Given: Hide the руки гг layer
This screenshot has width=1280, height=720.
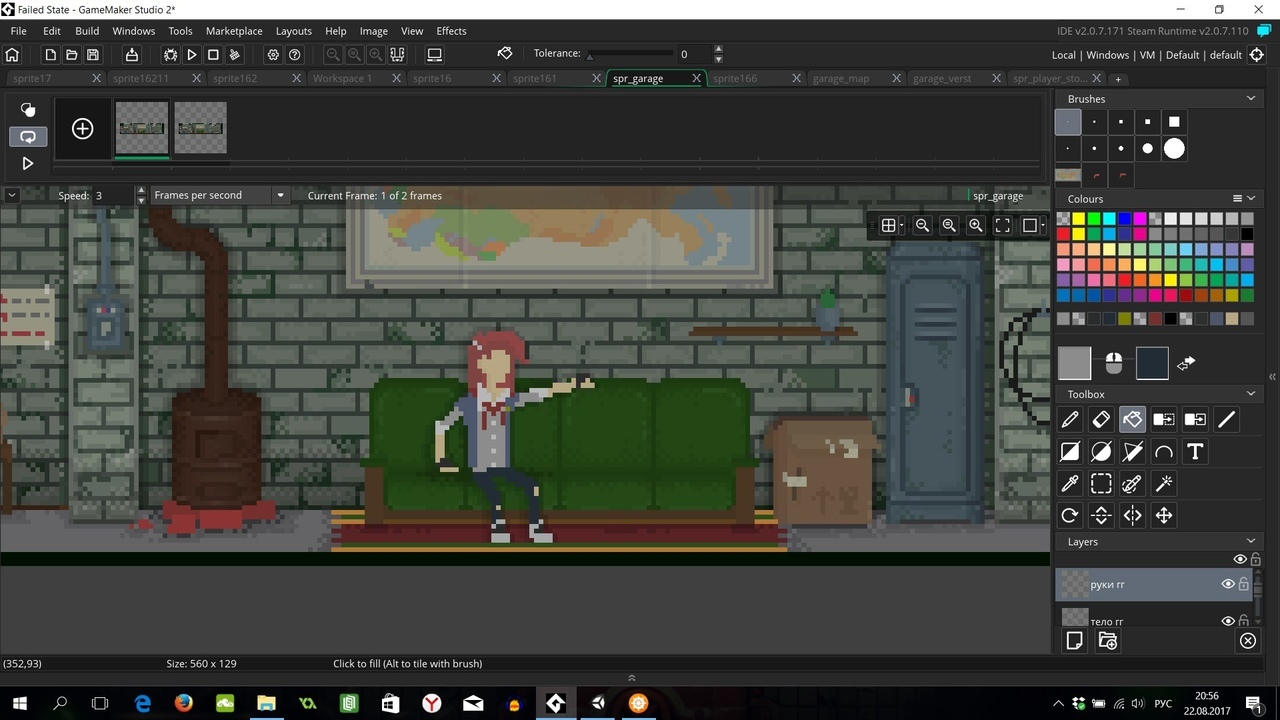Looking at the screenshot, I should pyautogui.click(x=1228, y=584).
